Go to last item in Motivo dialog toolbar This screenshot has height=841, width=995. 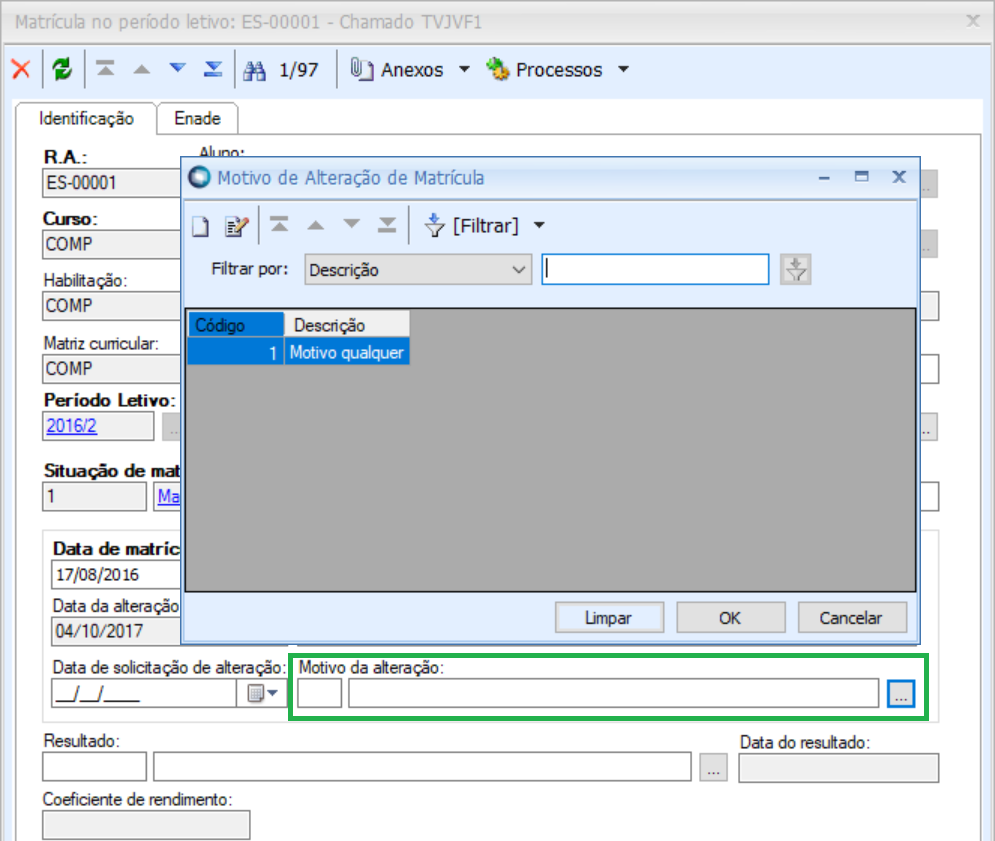(387, 225)
